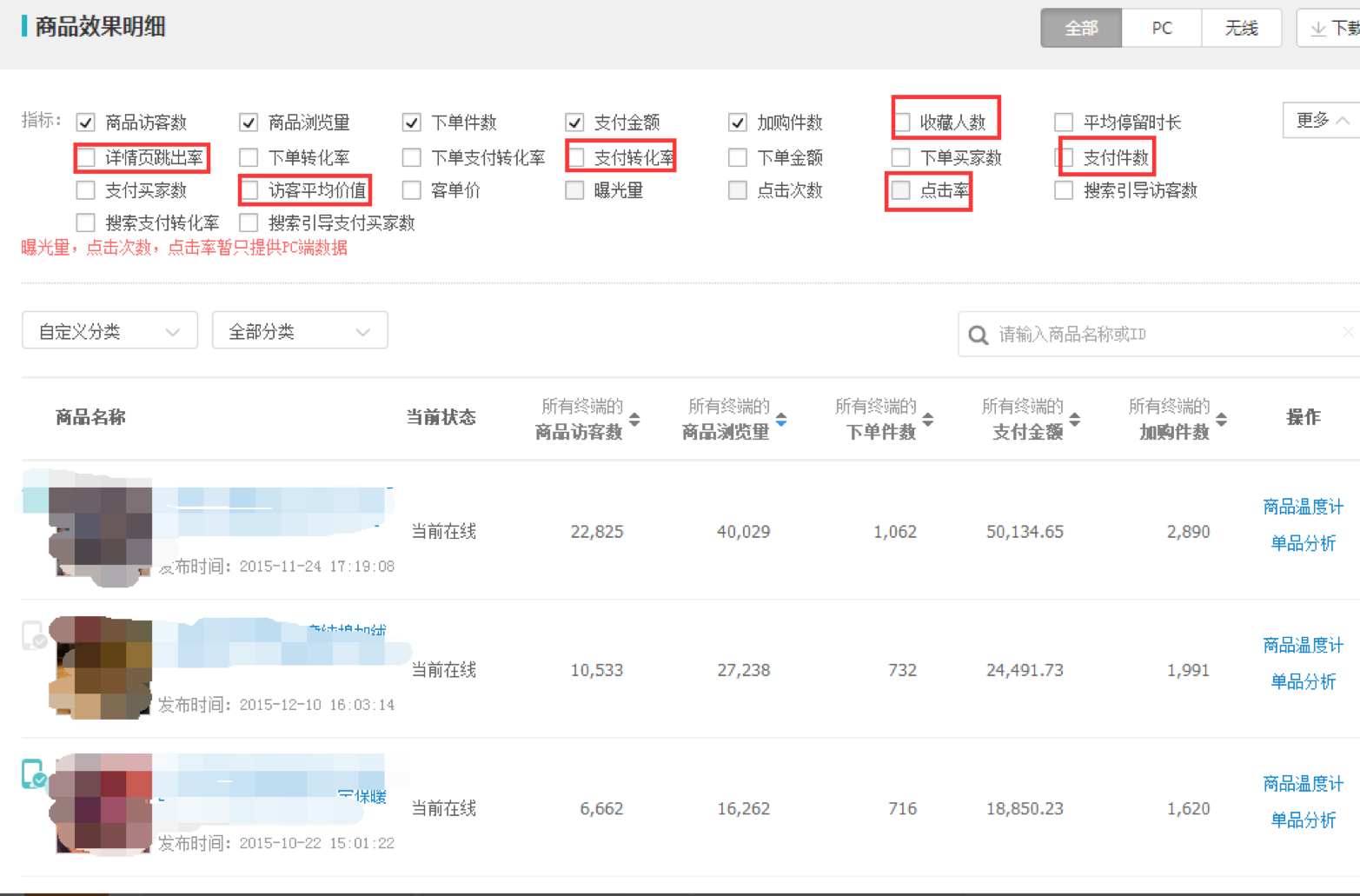
Task: Click second product thumbnail image
Action: (x=103, y=667)
